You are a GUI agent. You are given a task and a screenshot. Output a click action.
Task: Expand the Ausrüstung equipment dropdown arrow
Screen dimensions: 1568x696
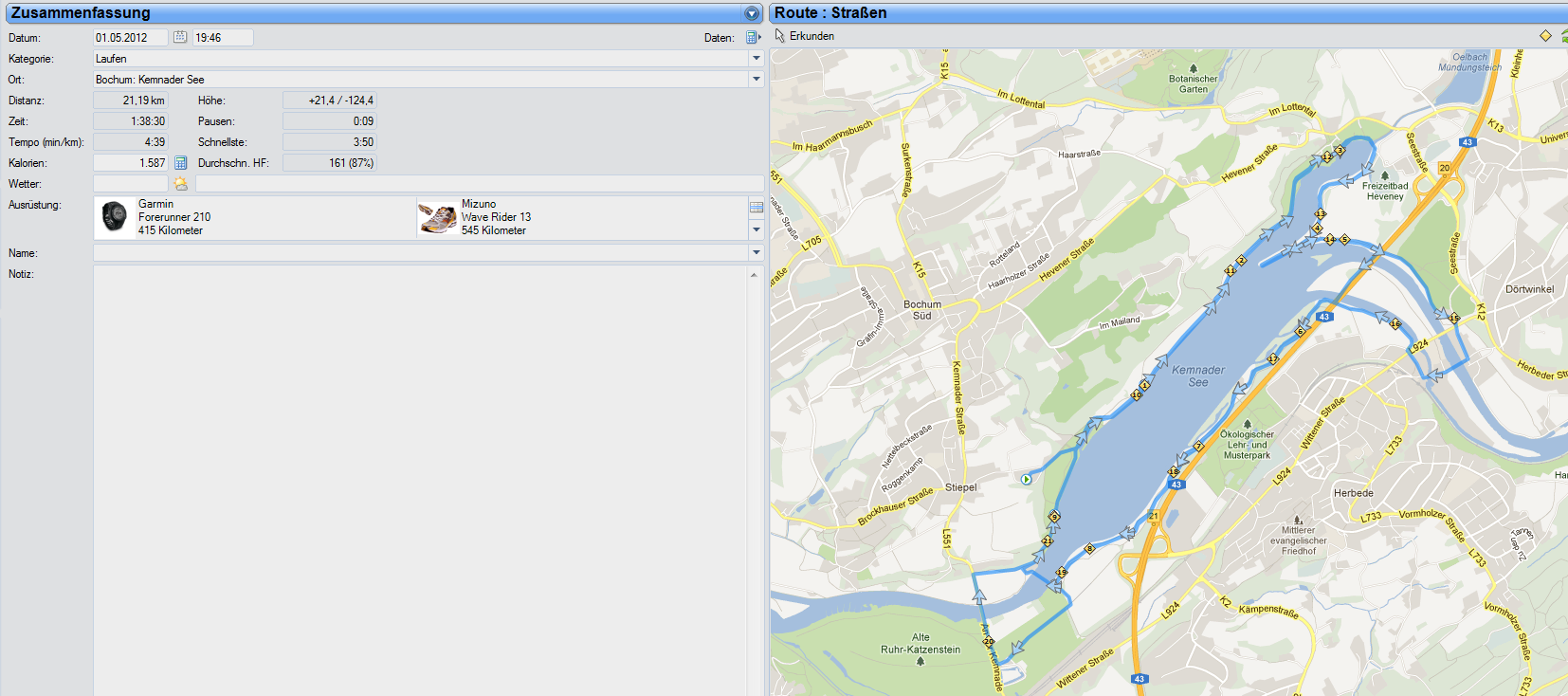(x=756, y=229)
